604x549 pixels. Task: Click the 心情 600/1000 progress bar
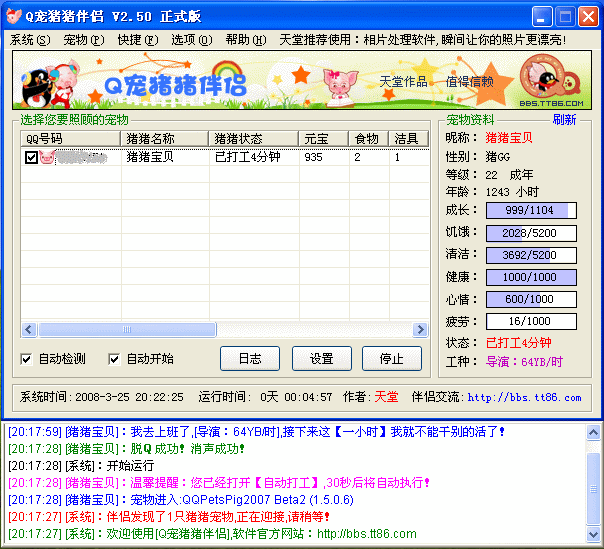click(x=531, y=299)
